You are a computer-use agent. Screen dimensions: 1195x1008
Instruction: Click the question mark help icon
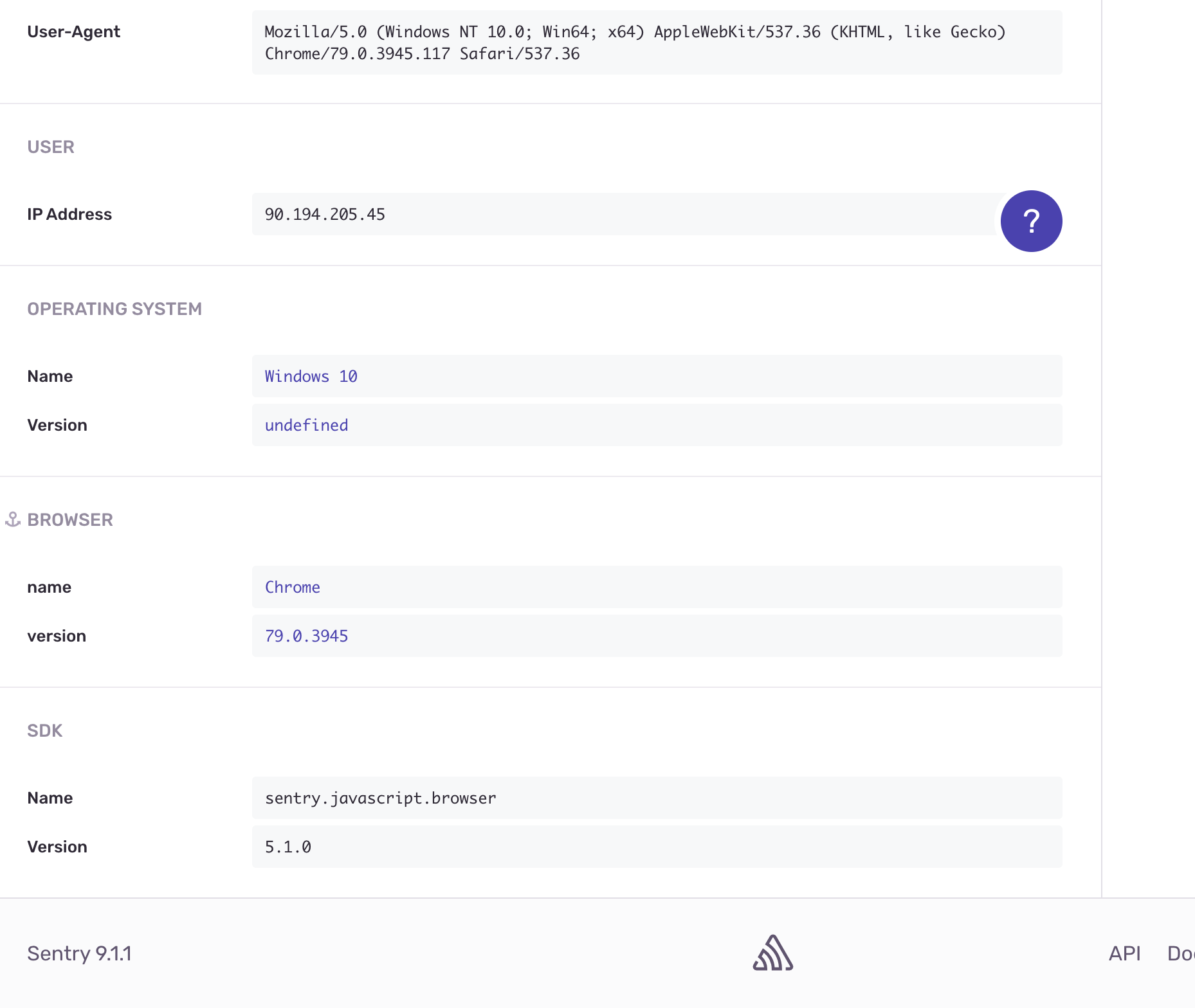[1032, 221]
